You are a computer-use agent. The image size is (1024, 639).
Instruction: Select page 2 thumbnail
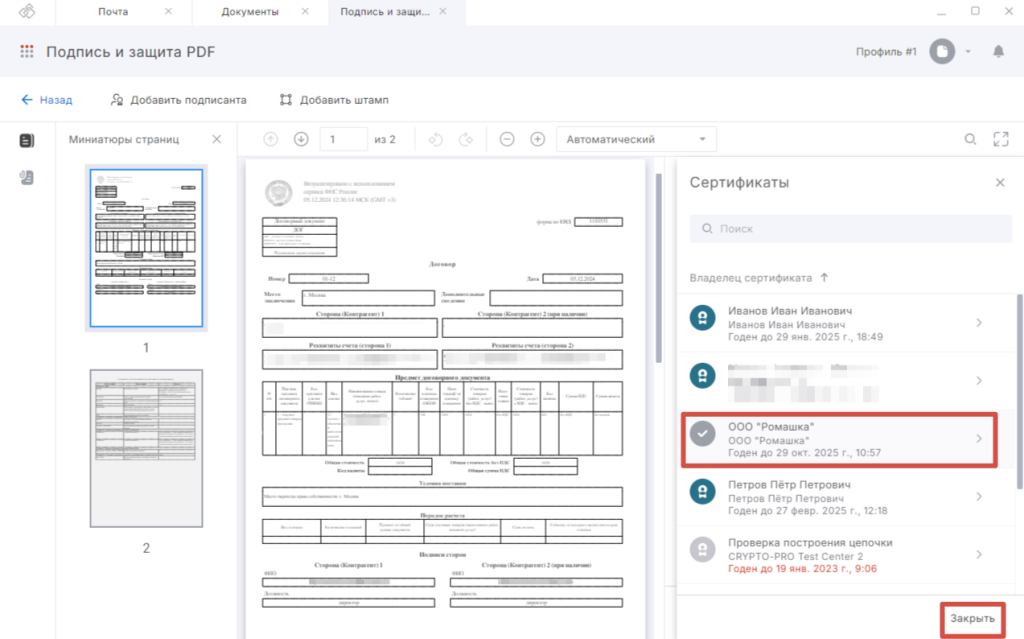click(146, 448)
